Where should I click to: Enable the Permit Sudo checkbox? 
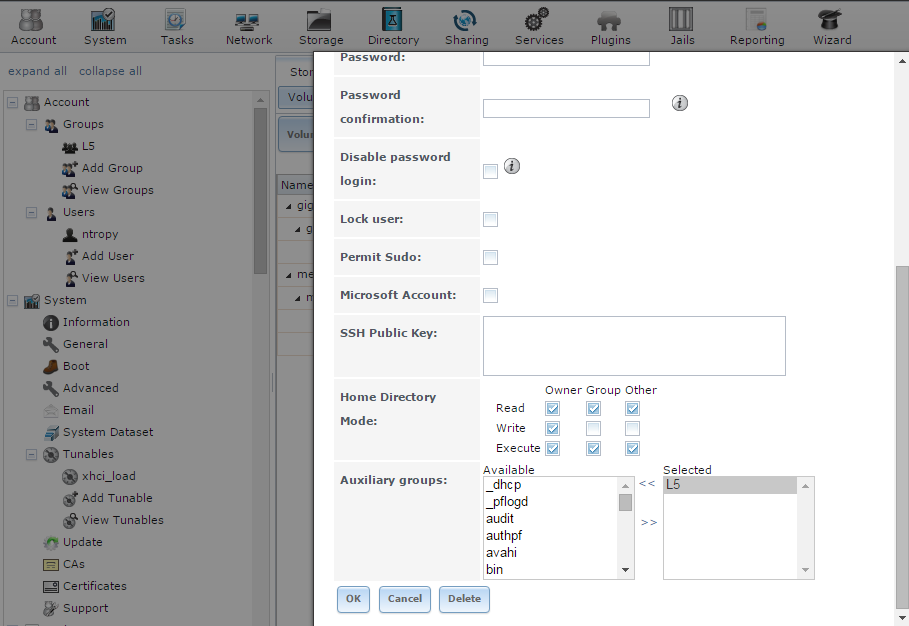(490, 257)
